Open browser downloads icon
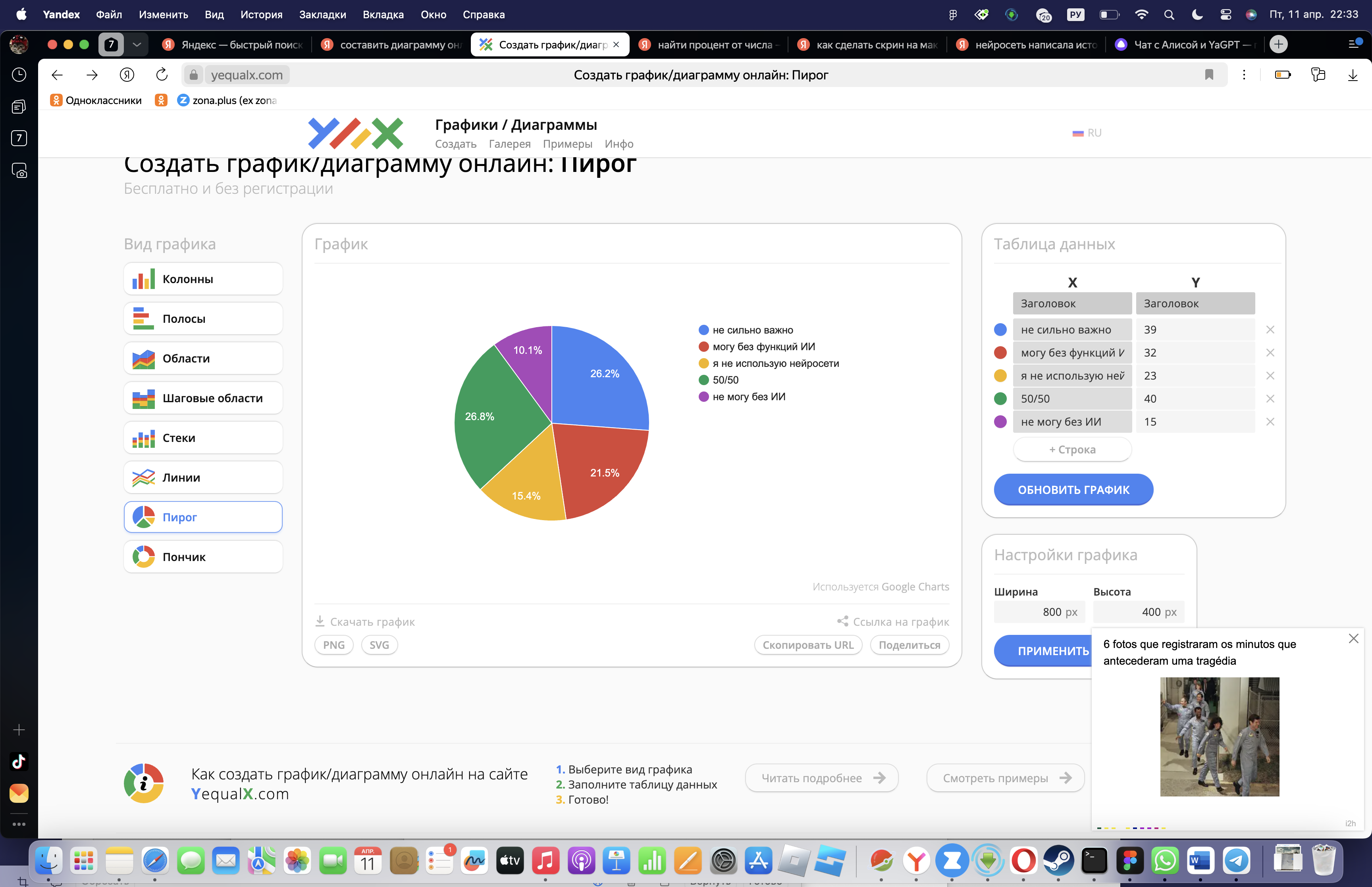The width and height of the screenshot is (1372, 887). tap(1353, 75)
